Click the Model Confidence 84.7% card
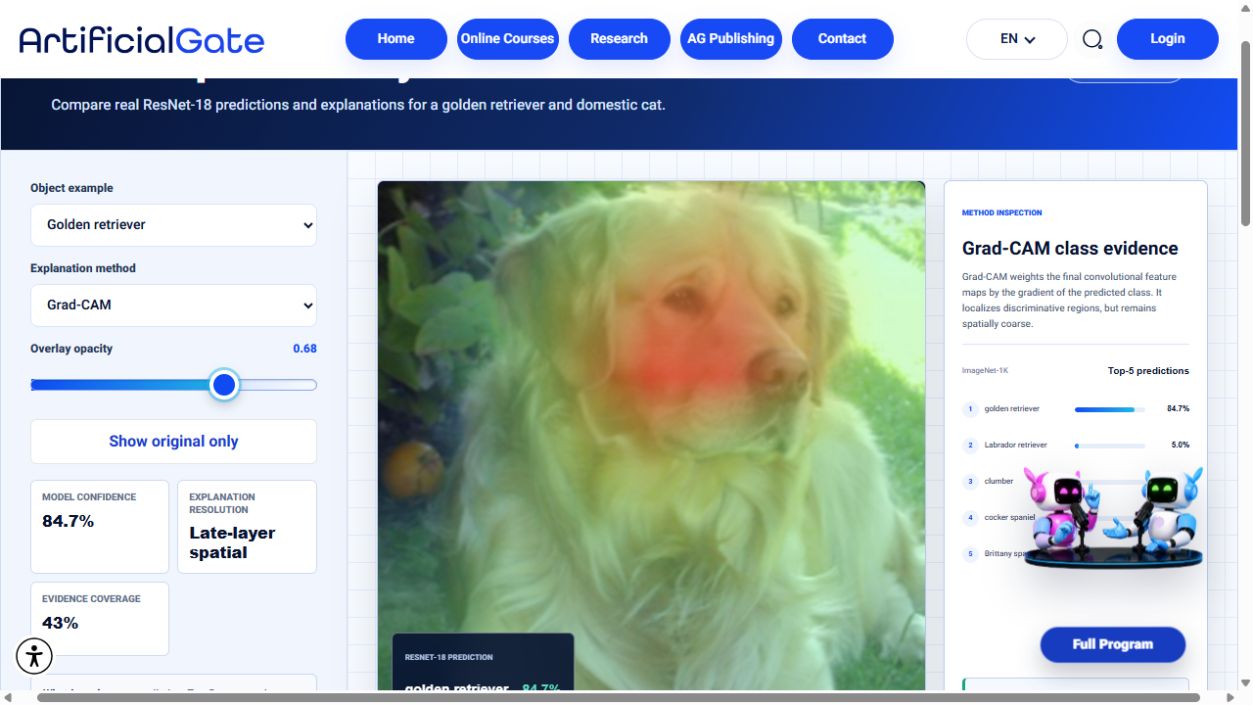 tap(99, 527)
